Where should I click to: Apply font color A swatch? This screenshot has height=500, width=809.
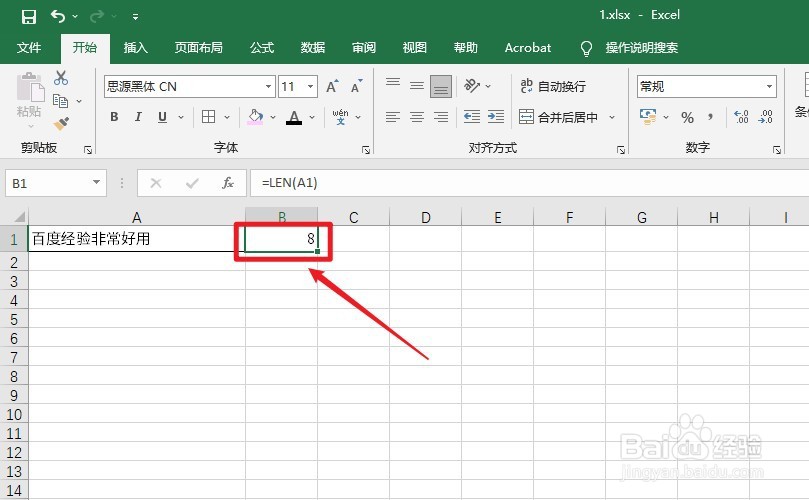294,117
